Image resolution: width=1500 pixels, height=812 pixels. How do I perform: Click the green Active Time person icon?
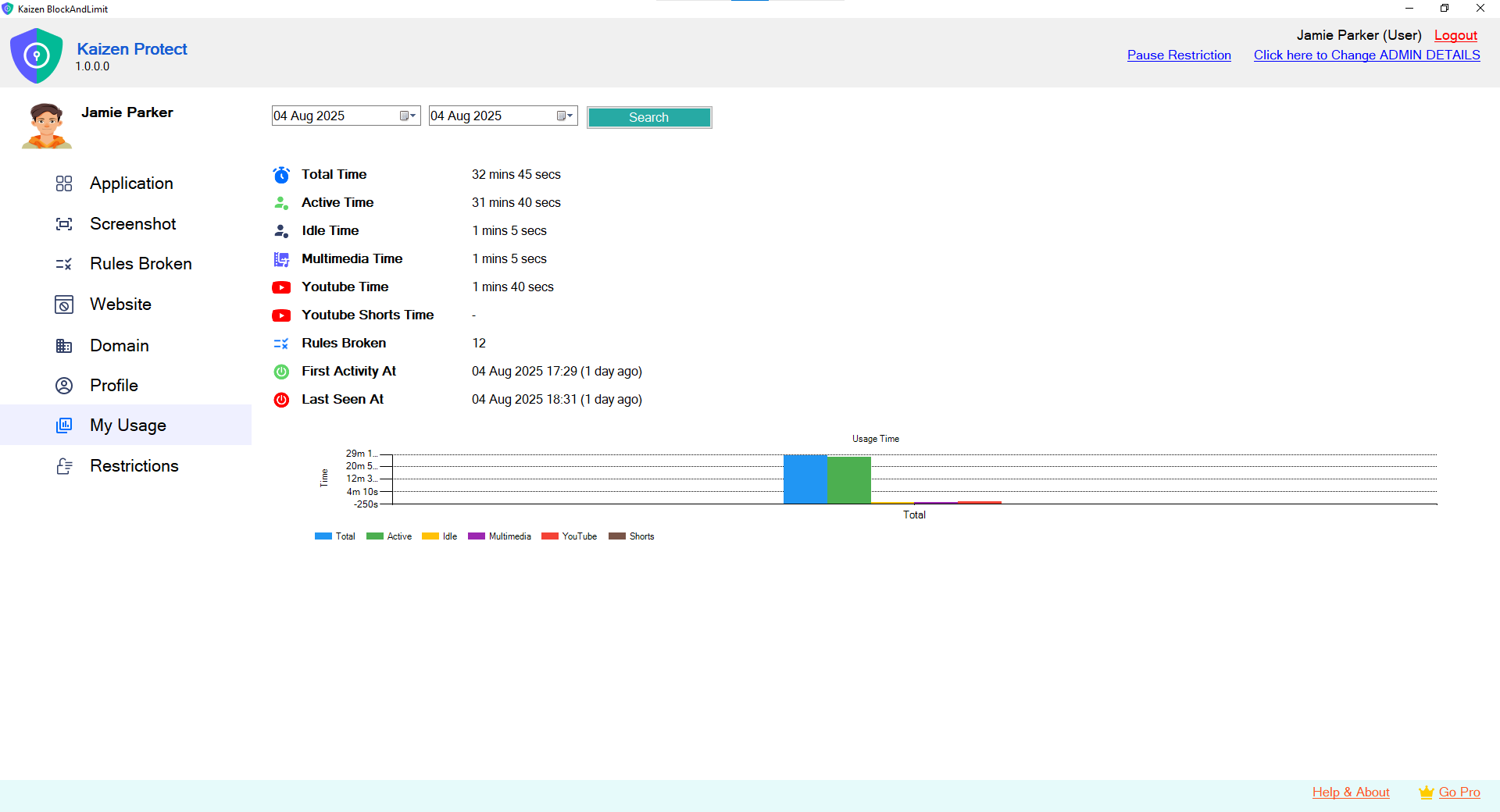[x=281, y=203]
